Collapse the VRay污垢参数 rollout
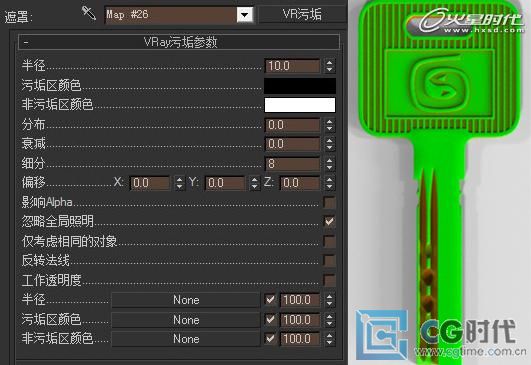 click(x=179, y=42)
